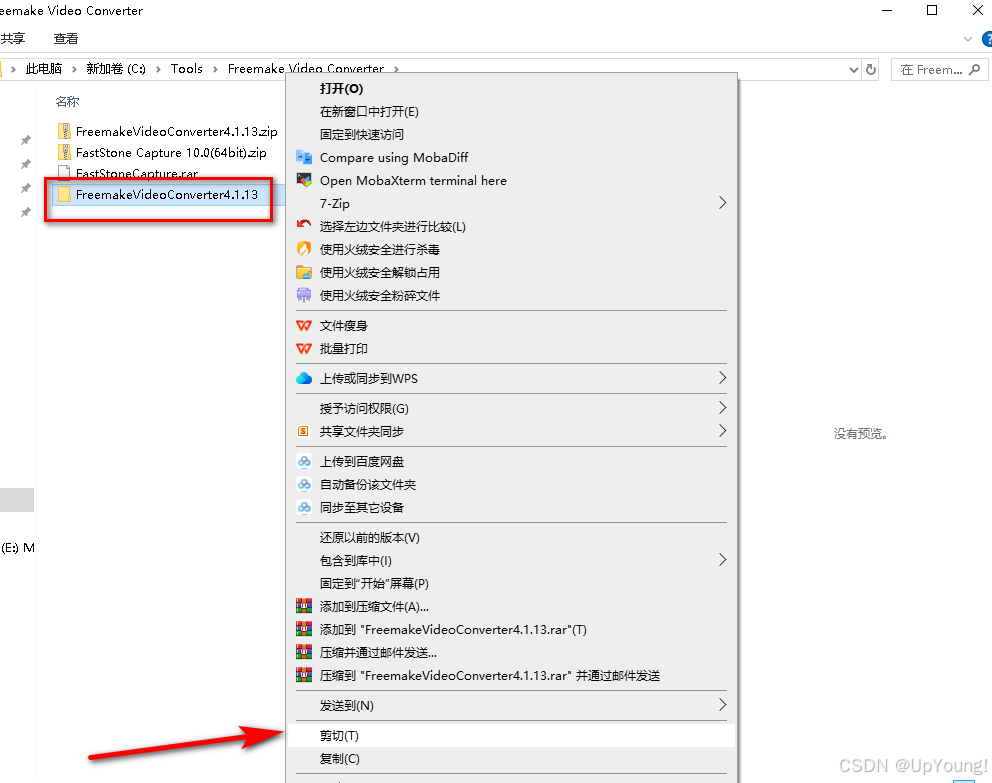This screenshot has height=783, width=992.
Task: Open the help question mark icon
Action: pyautogui.click(x=988, y=39)
